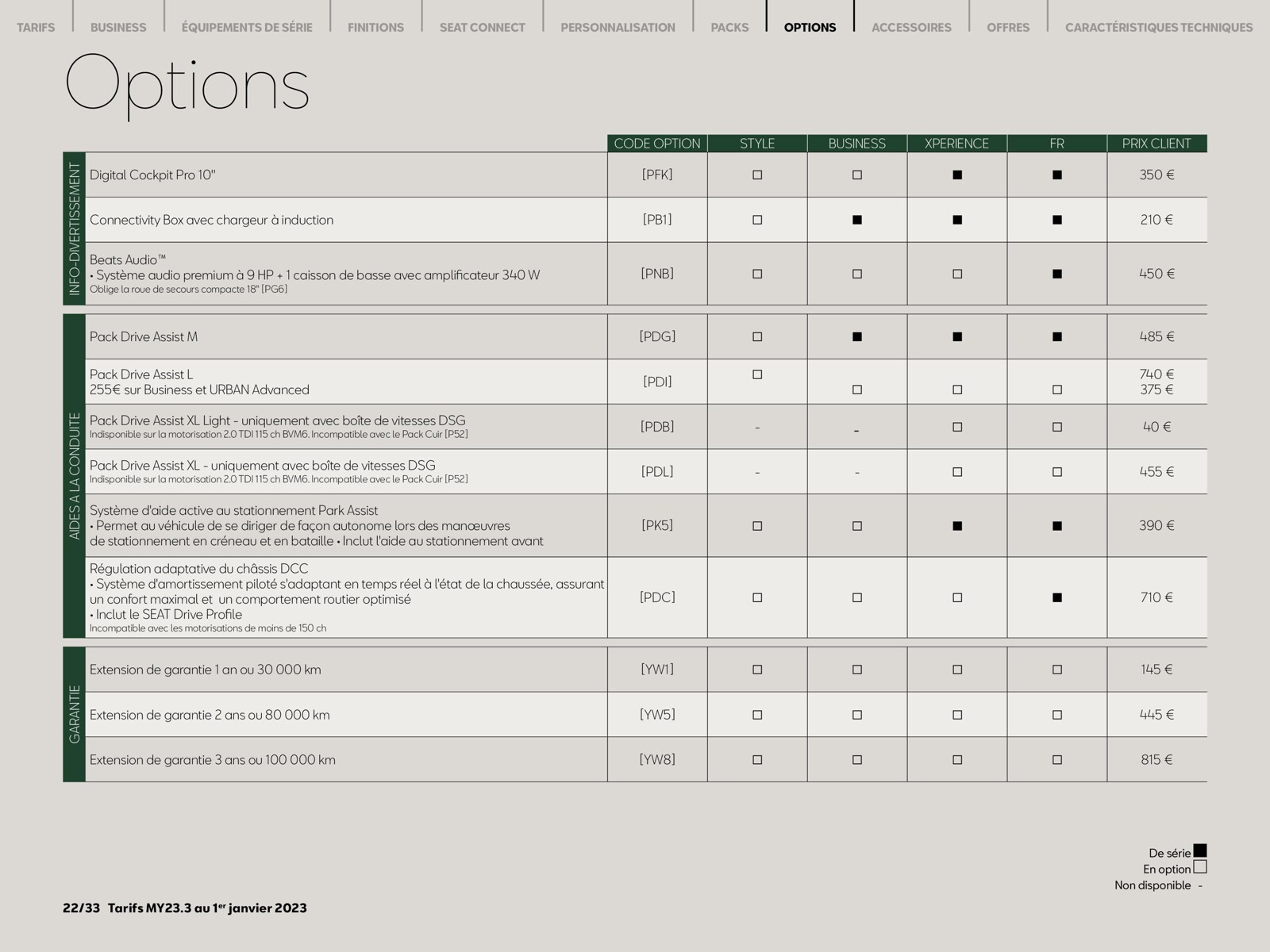Image resolution: width=1270 pixels, height=952 pixels.
Task: Click the BUSINESS column header in table
Action: 857,144
